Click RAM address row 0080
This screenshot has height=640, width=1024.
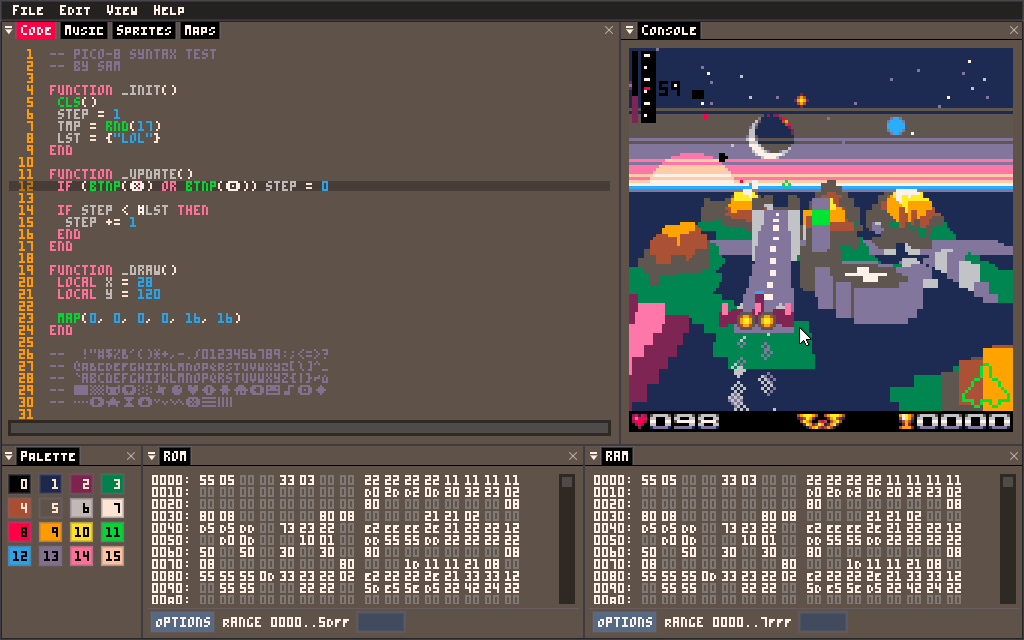pyautogui.click(x=777, y=576)
